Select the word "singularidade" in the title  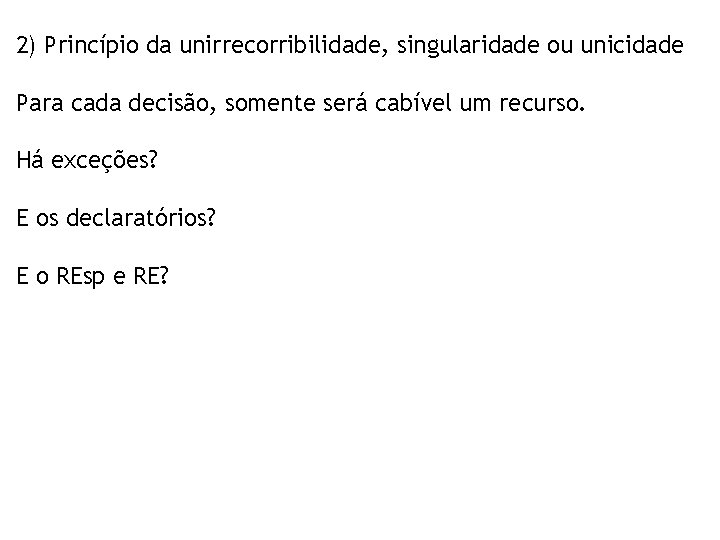point(452,46)
